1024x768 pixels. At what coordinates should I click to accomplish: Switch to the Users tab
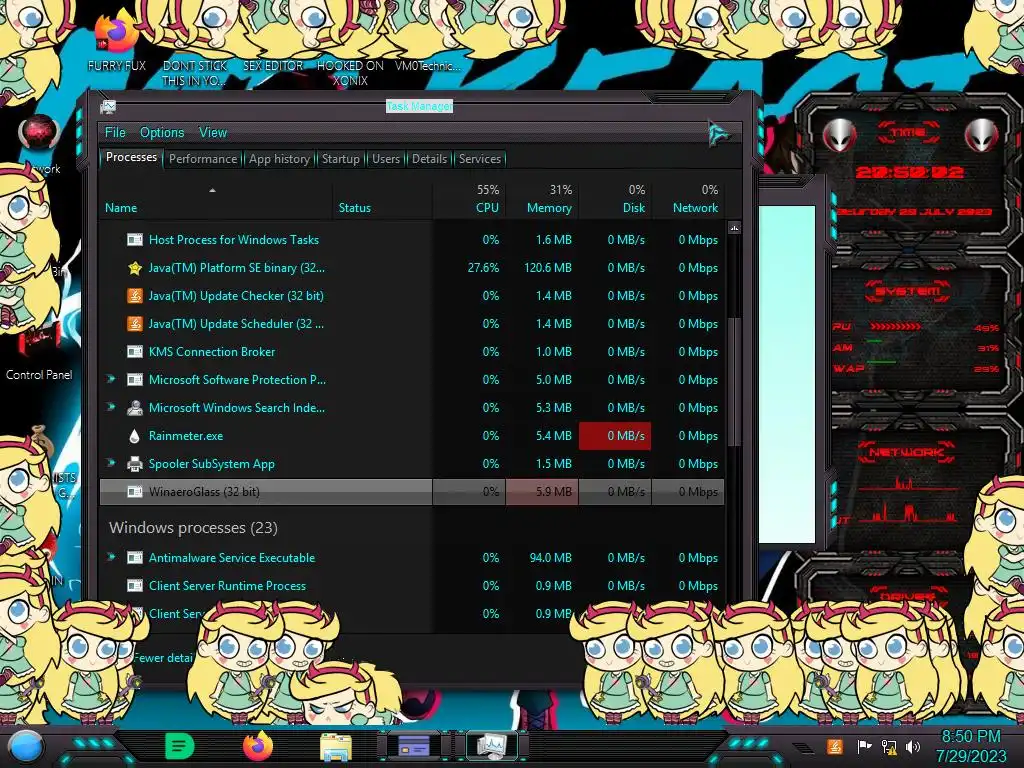click(x=386, y=159)
